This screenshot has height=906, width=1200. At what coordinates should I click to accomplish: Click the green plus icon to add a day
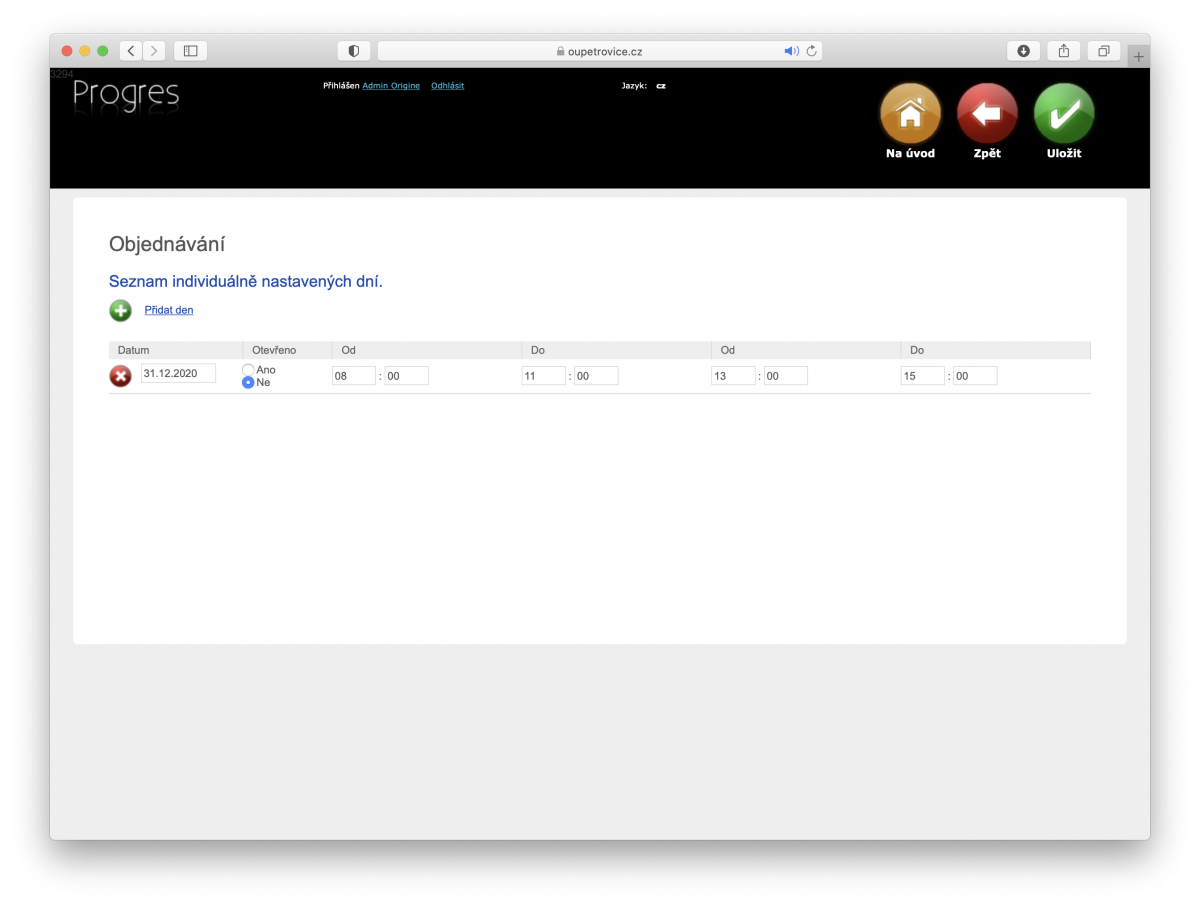(x=120, y=310)
